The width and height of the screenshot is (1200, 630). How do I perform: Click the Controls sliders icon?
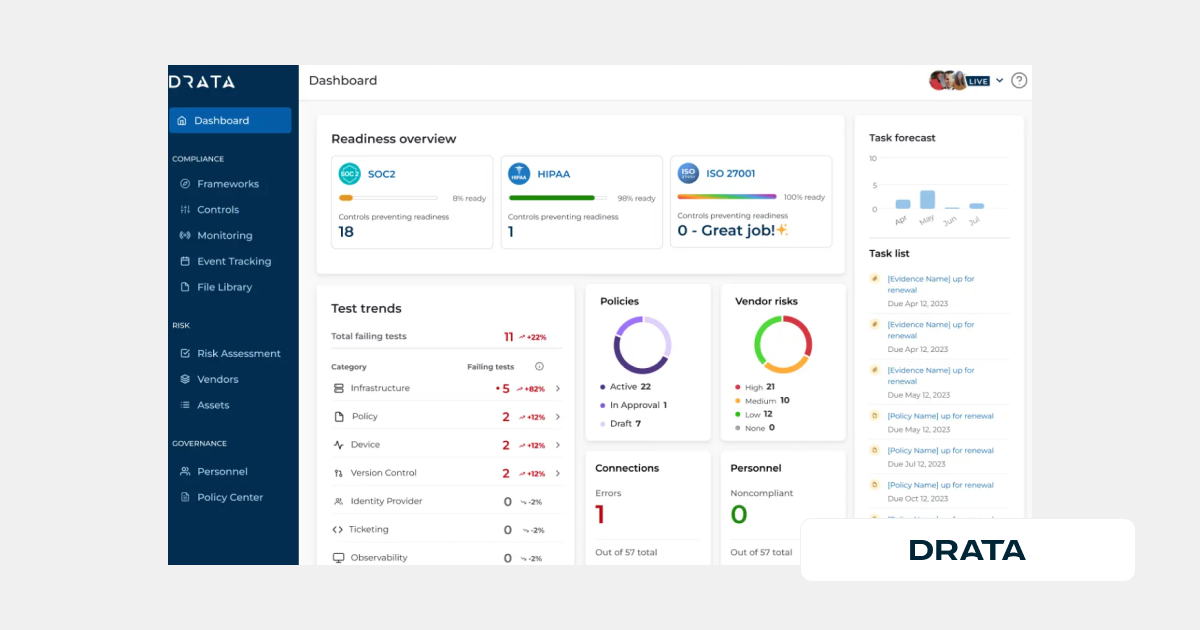185,210
